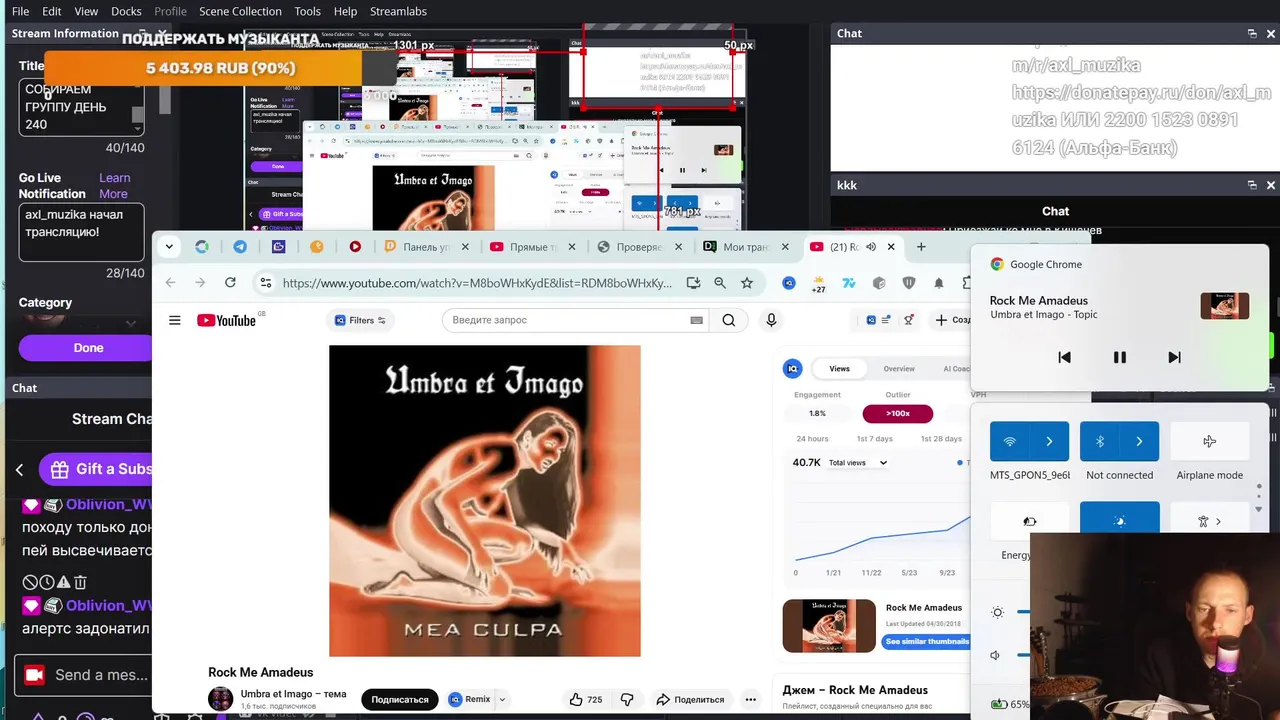Open the Telegram pinned tab

click(240, 247)
